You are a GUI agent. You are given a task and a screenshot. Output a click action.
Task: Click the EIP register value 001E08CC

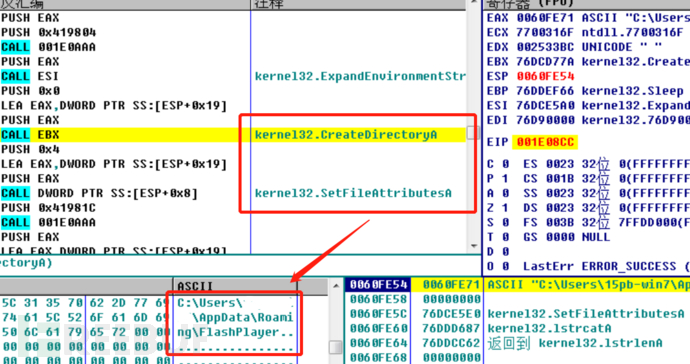click(545, 142)
